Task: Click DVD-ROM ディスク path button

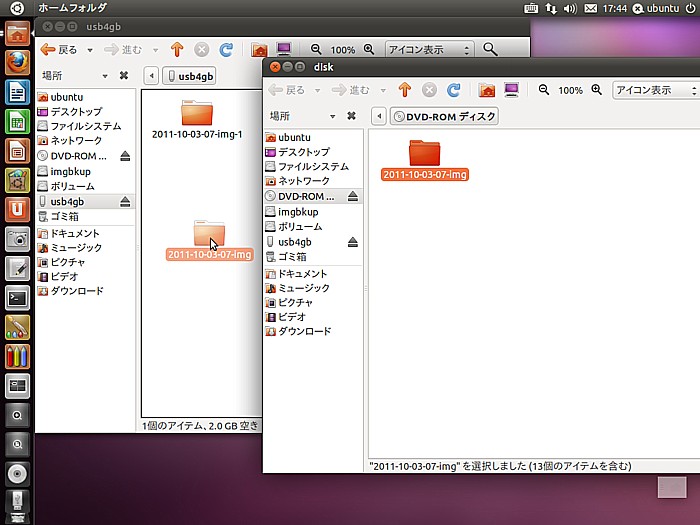Action: (444, 117)
